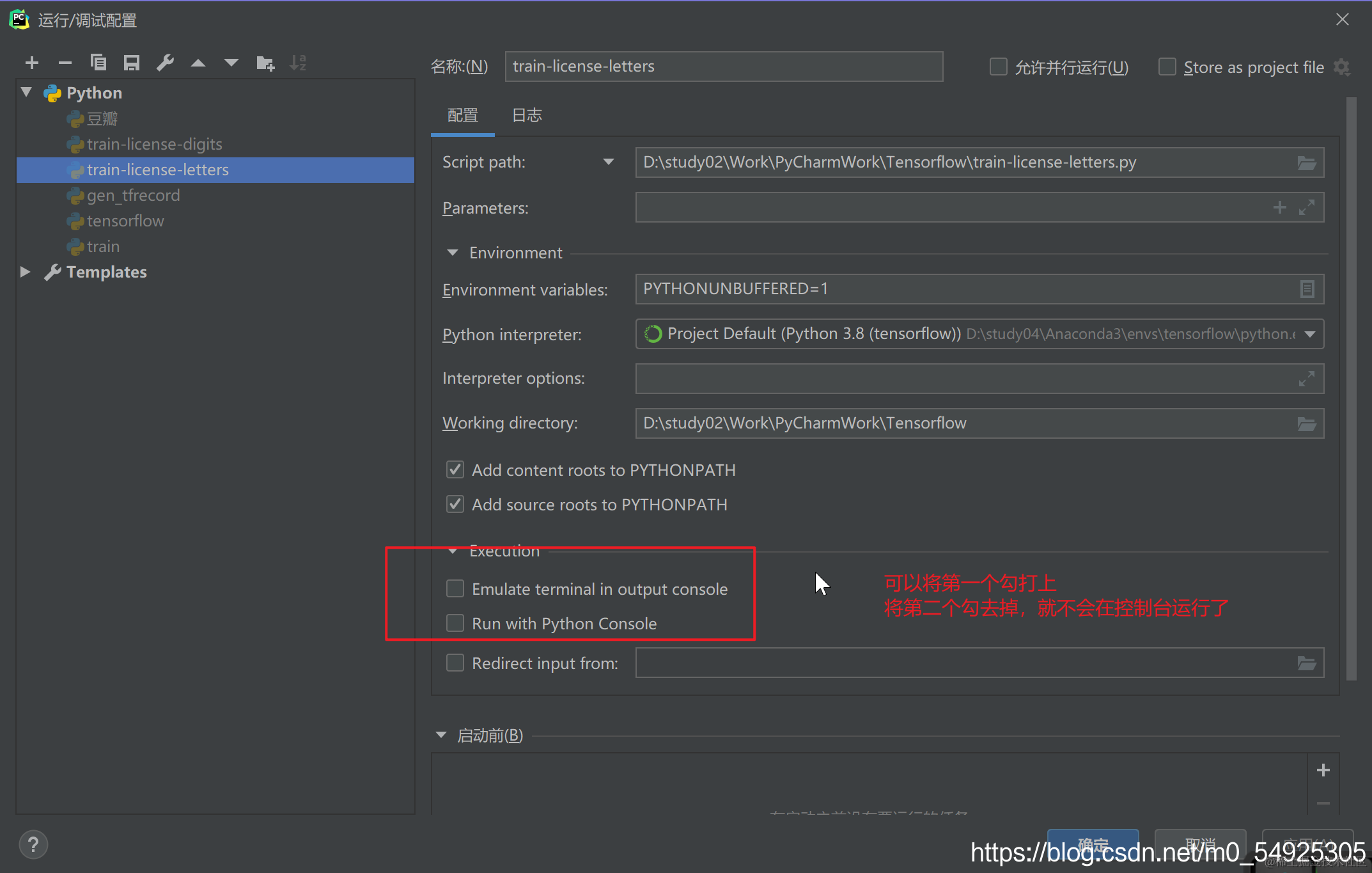
Task: Click the add new configuration plus icon
Action: click(32, 63)
